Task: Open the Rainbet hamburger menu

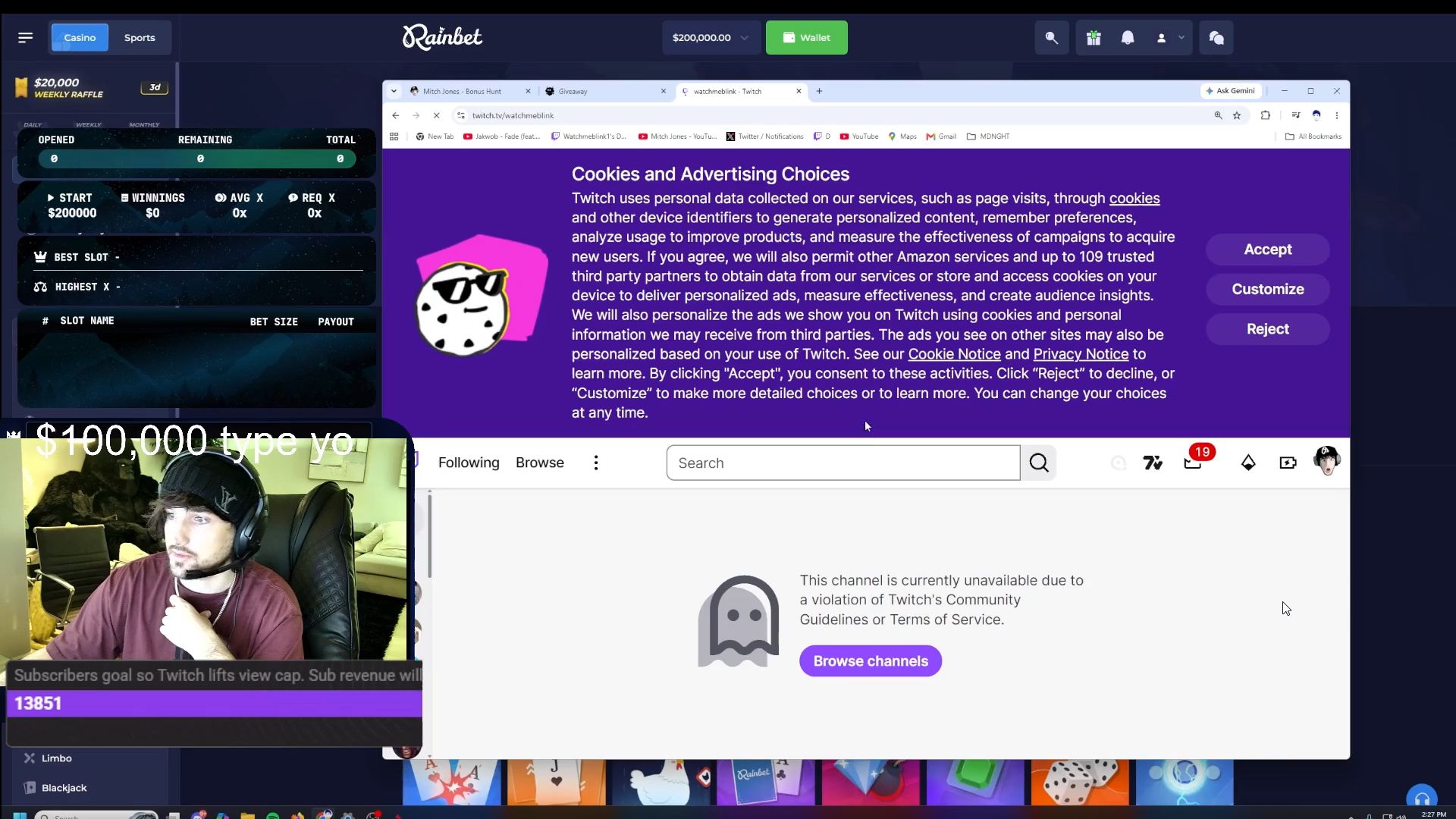Action: tap(25, 37)
